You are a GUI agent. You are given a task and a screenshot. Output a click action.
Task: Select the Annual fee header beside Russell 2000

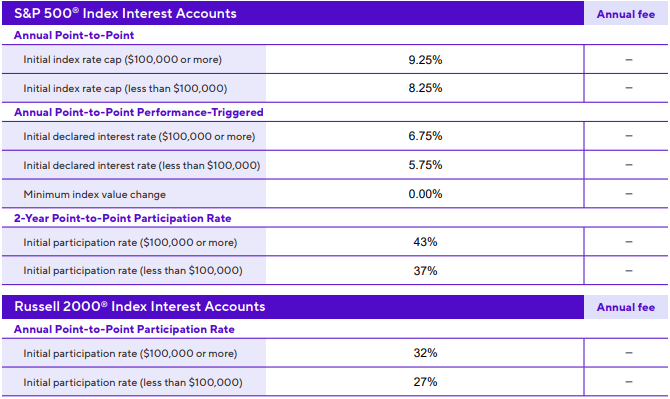point(626,307)
